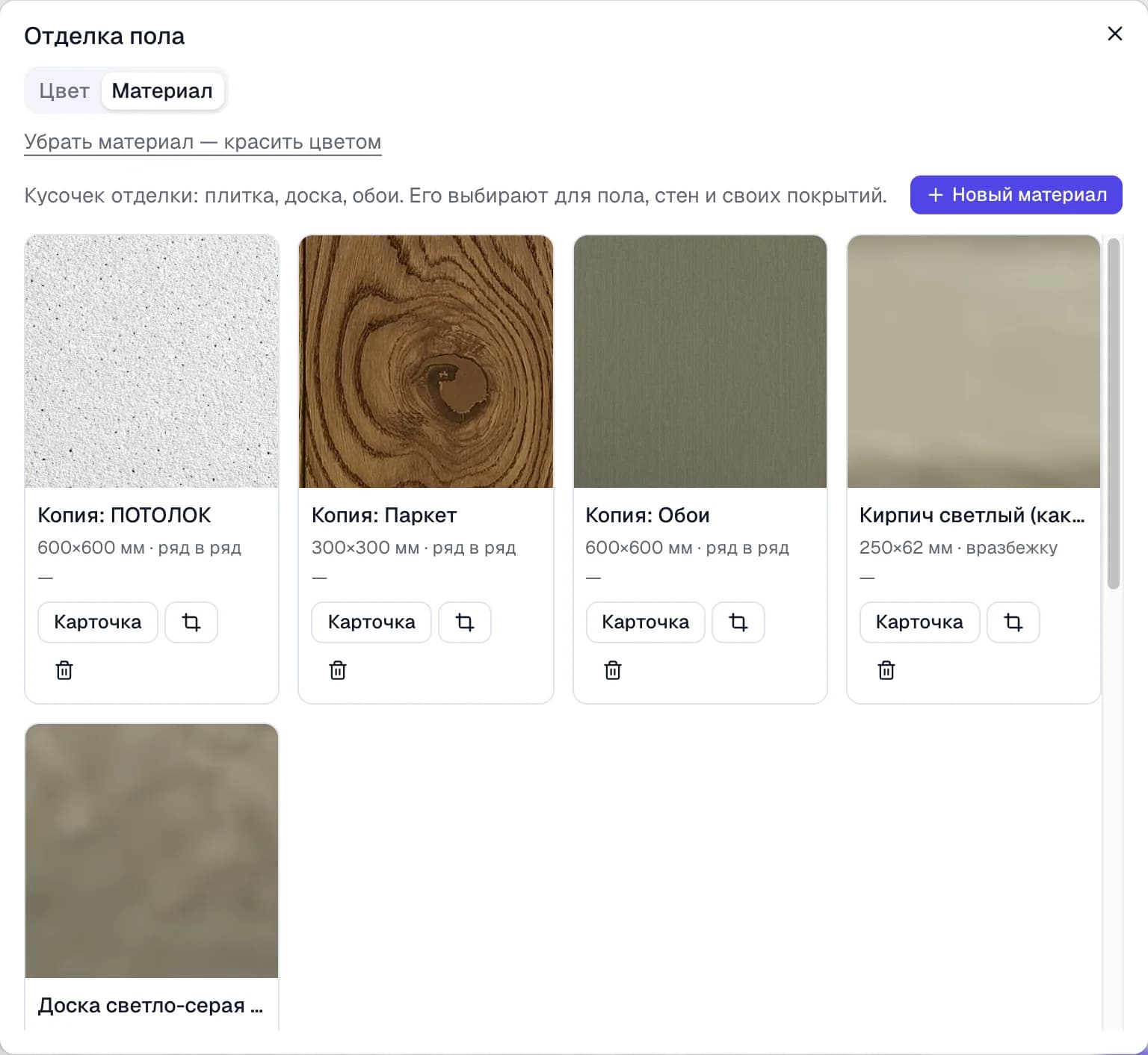Delete the Копия: Обои material
1148x1055 pixels.
click(613, 670)
